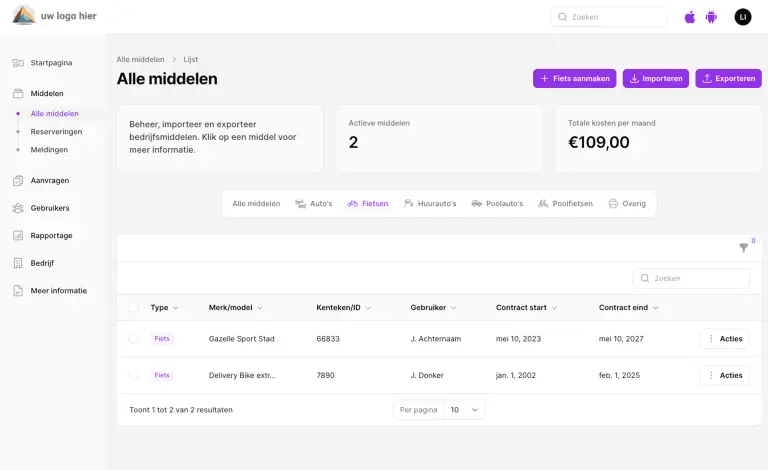Image resolution: width=768 pixels, height=470 pixels.
Task: Open Aanvragen in the sidebar
Action: coord(49,181)
